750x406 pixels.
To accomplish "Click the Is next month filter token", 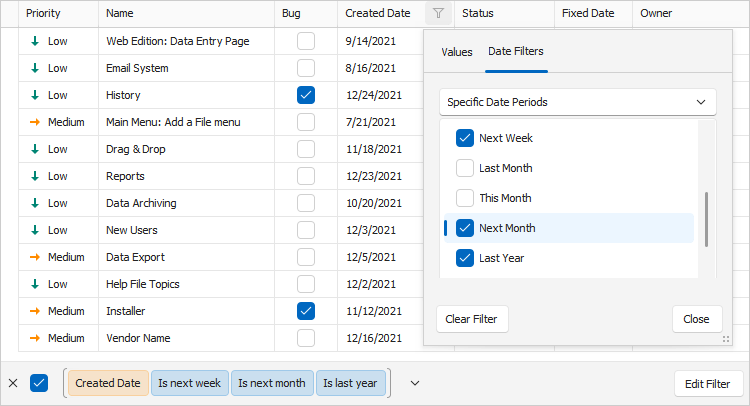I will pos(272,383).
